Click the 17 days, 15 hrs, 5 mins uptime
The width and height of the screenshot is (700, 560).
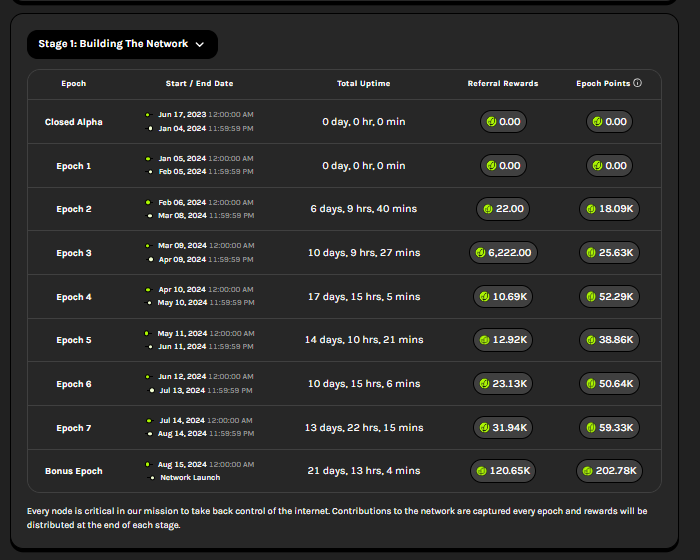click(364, 297)
